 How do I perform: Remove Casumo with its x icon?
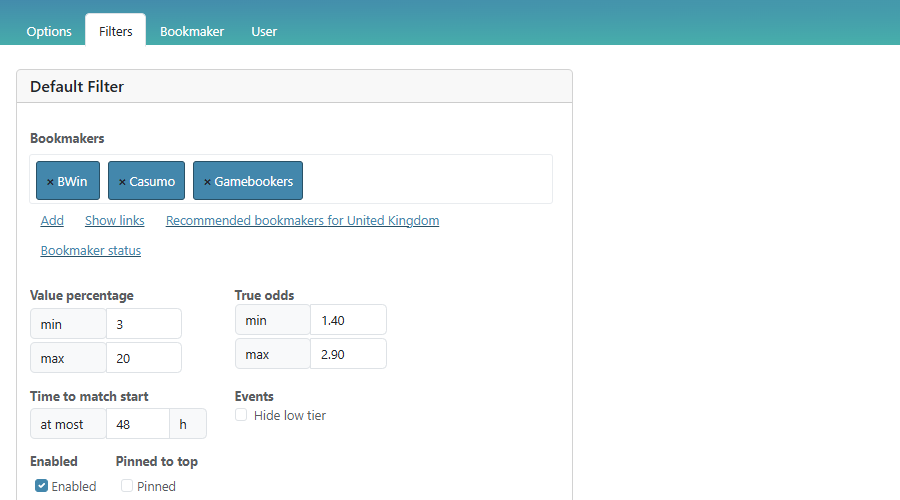click(x=122, y=182)
